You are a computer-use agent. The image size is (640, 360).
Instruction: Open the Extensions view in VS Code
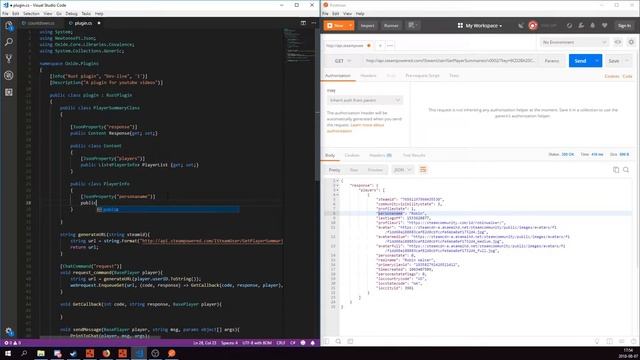point(9,92)
